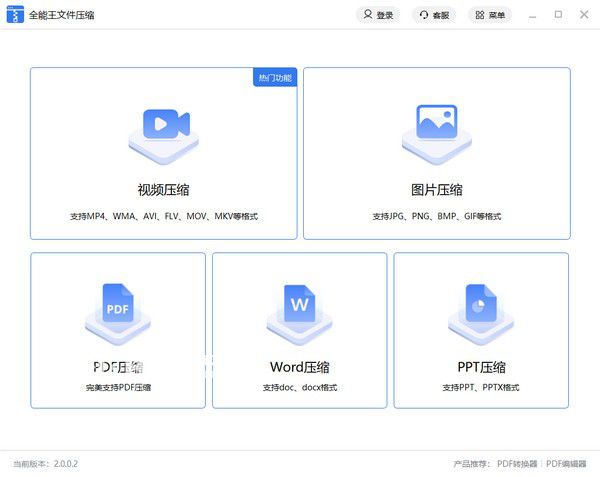This screenshot has height=477, width=600.
Task: Open login via 登录 button
Action: pos(378,15)
